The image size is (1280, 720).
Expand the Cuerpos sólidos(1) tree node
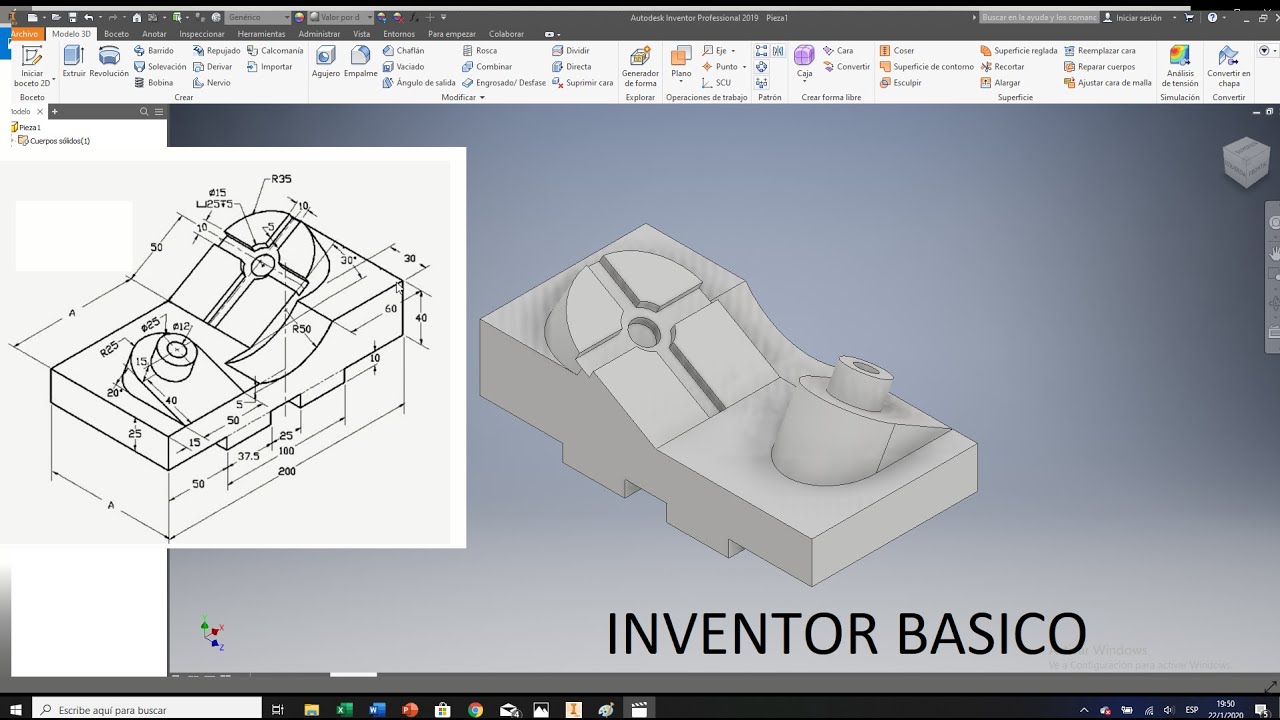click(13, 141)
